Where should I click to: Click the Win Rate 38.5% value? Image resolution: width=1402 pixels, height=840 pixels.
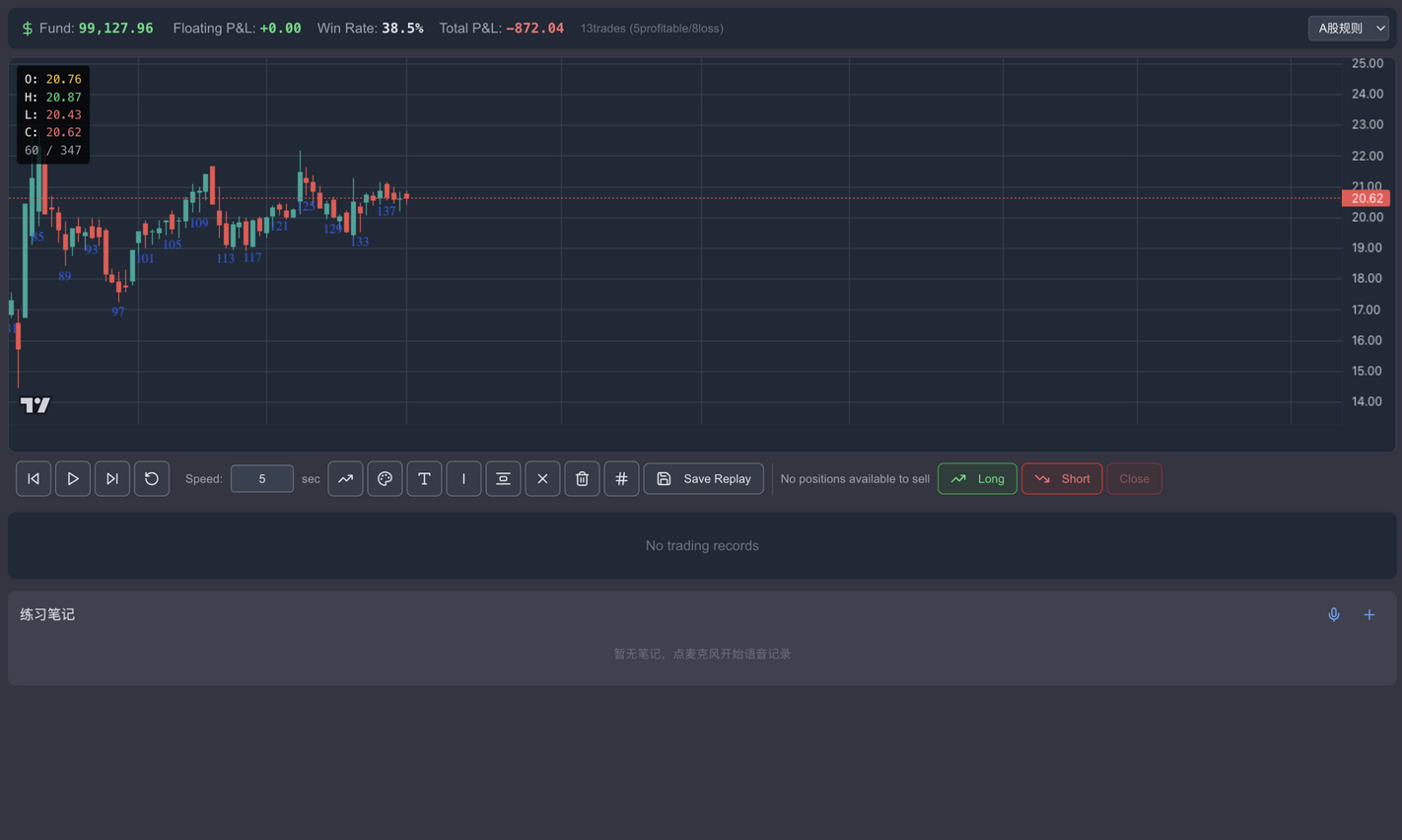[x=402, y=29]
